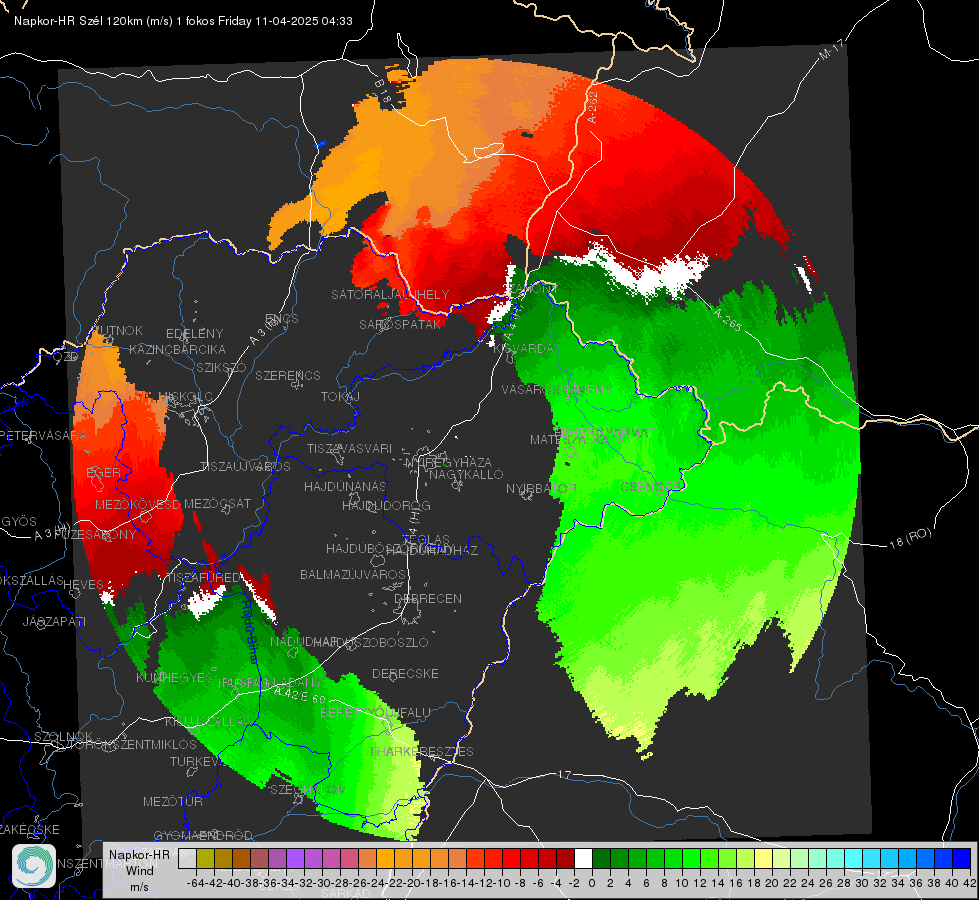The height and width of the screenshot is (900, 979).
Task: Click the '18 (RO)' road label
Action: pyautogui.click(x=910, y=538)
